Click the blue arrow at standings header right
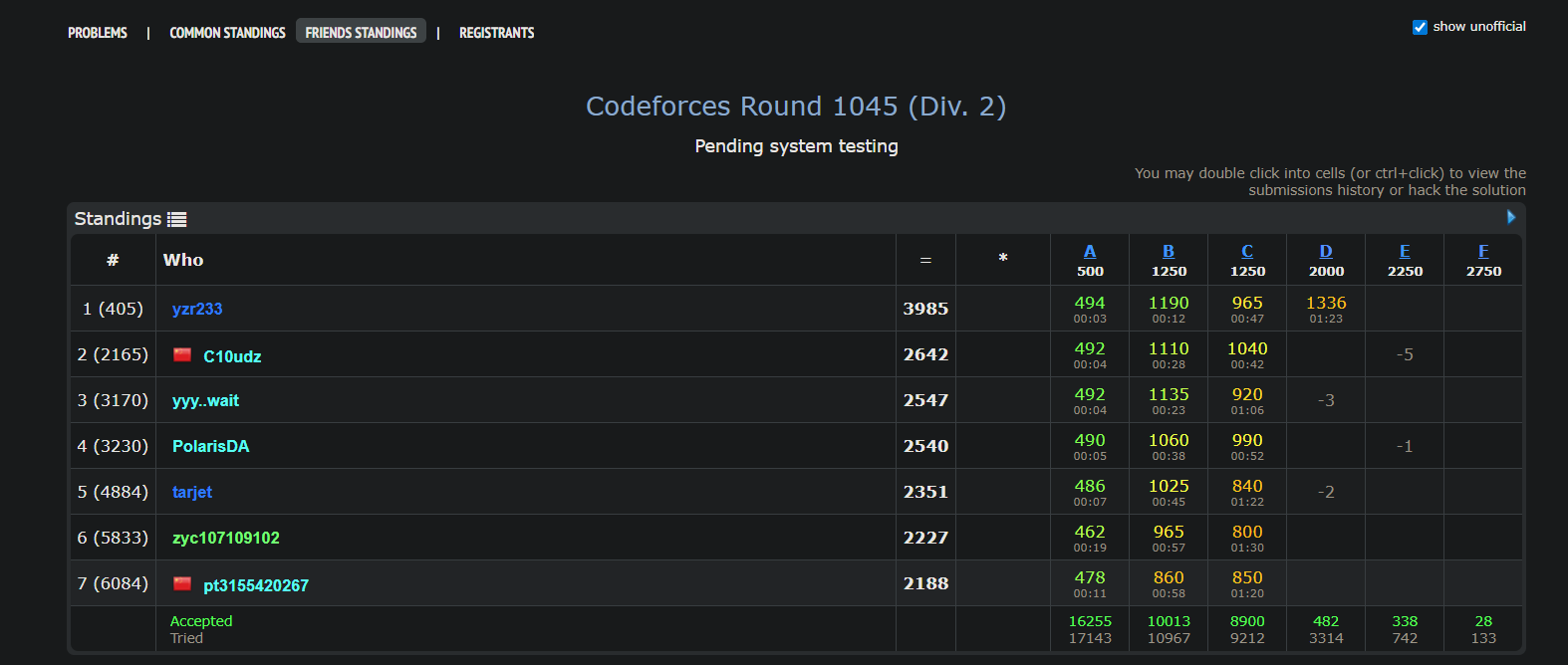 [1511, 217]
